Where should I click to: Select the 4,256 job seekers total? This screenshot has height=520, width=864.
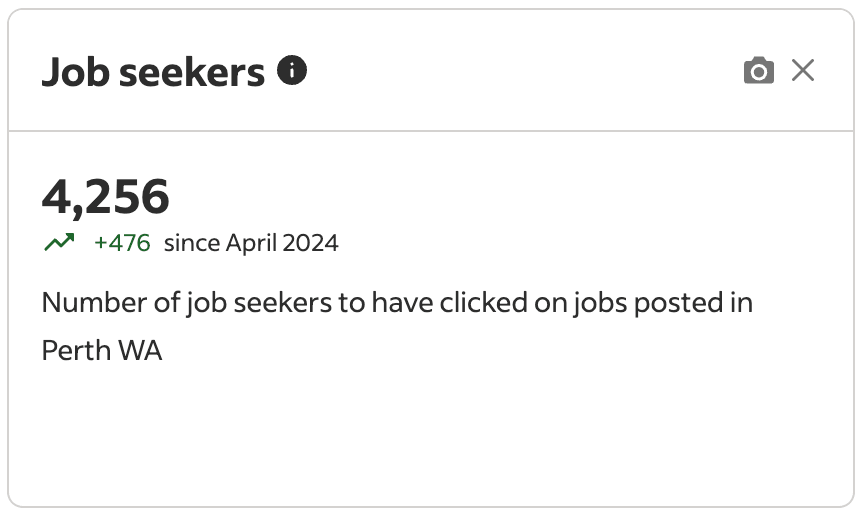[106, 196]
